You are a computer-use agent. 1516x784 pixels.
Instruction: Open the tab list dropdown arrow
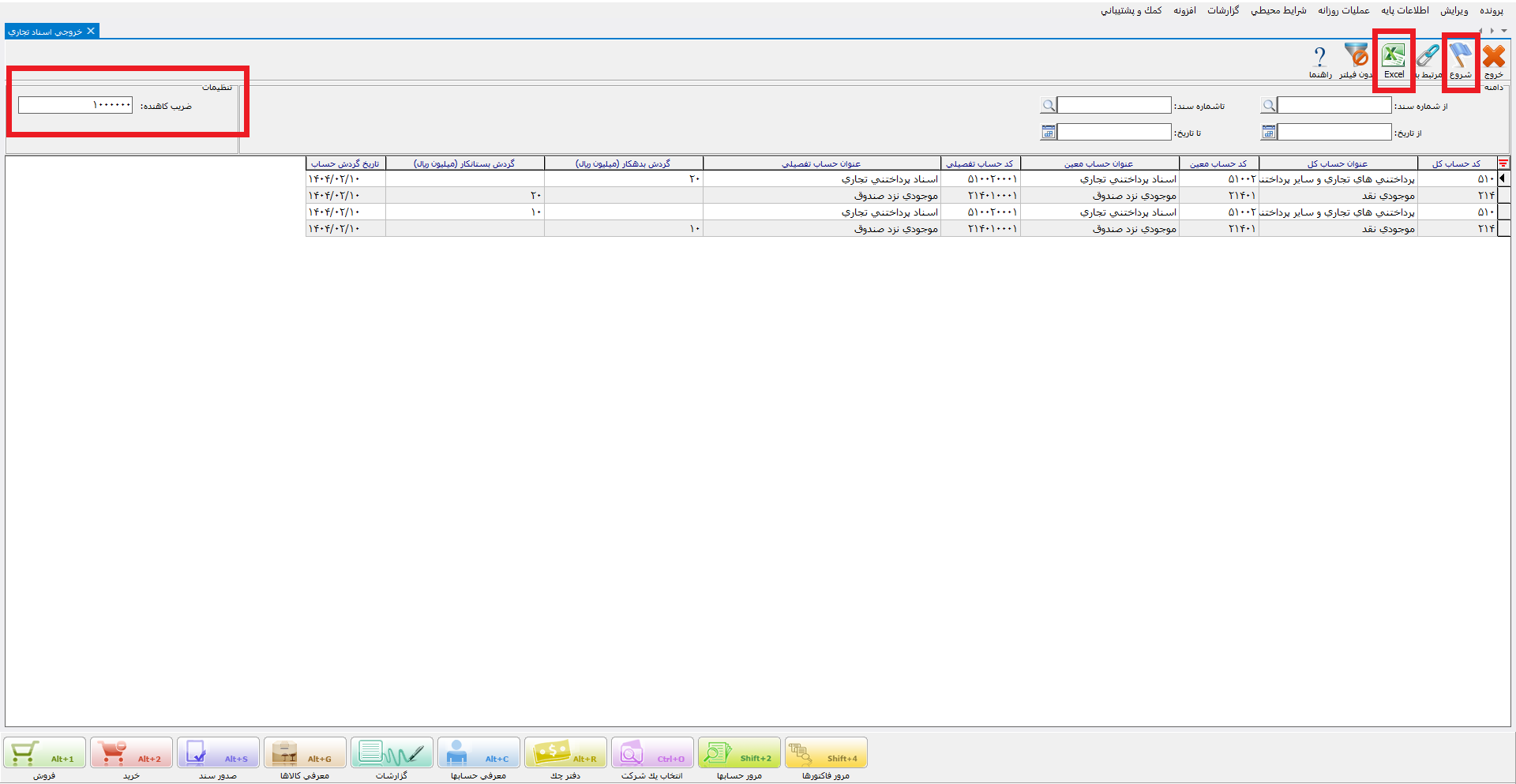pyautogui.click(x=1504, y=31)
